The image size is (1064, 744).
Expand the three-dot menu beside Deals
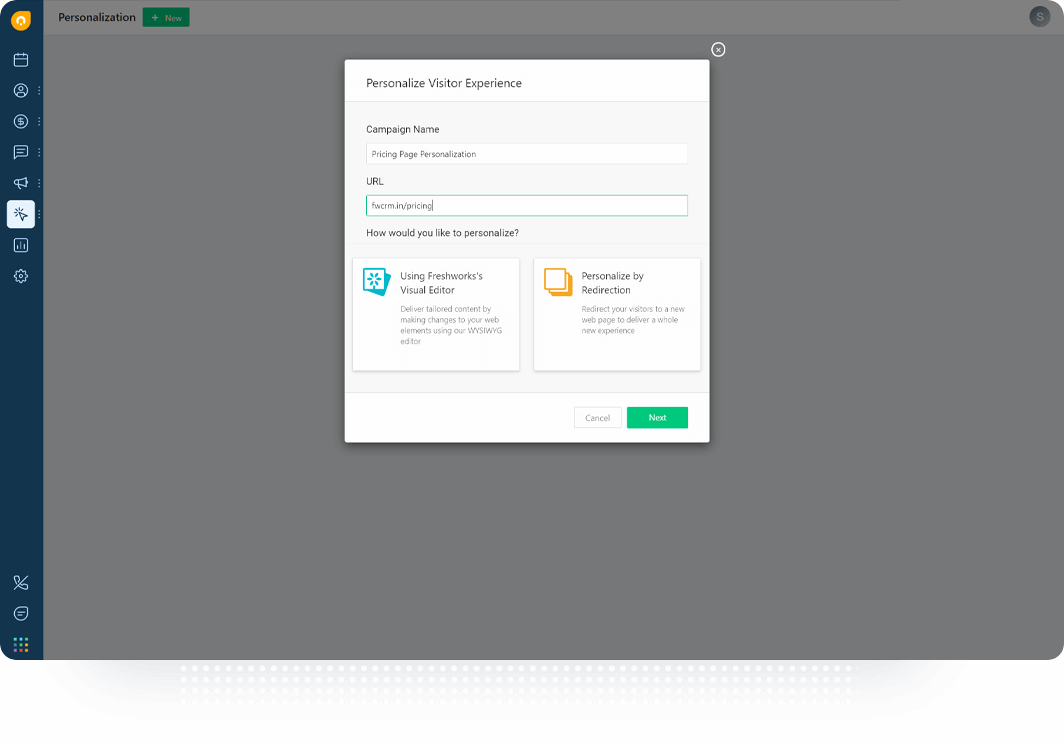pos(38,121)
